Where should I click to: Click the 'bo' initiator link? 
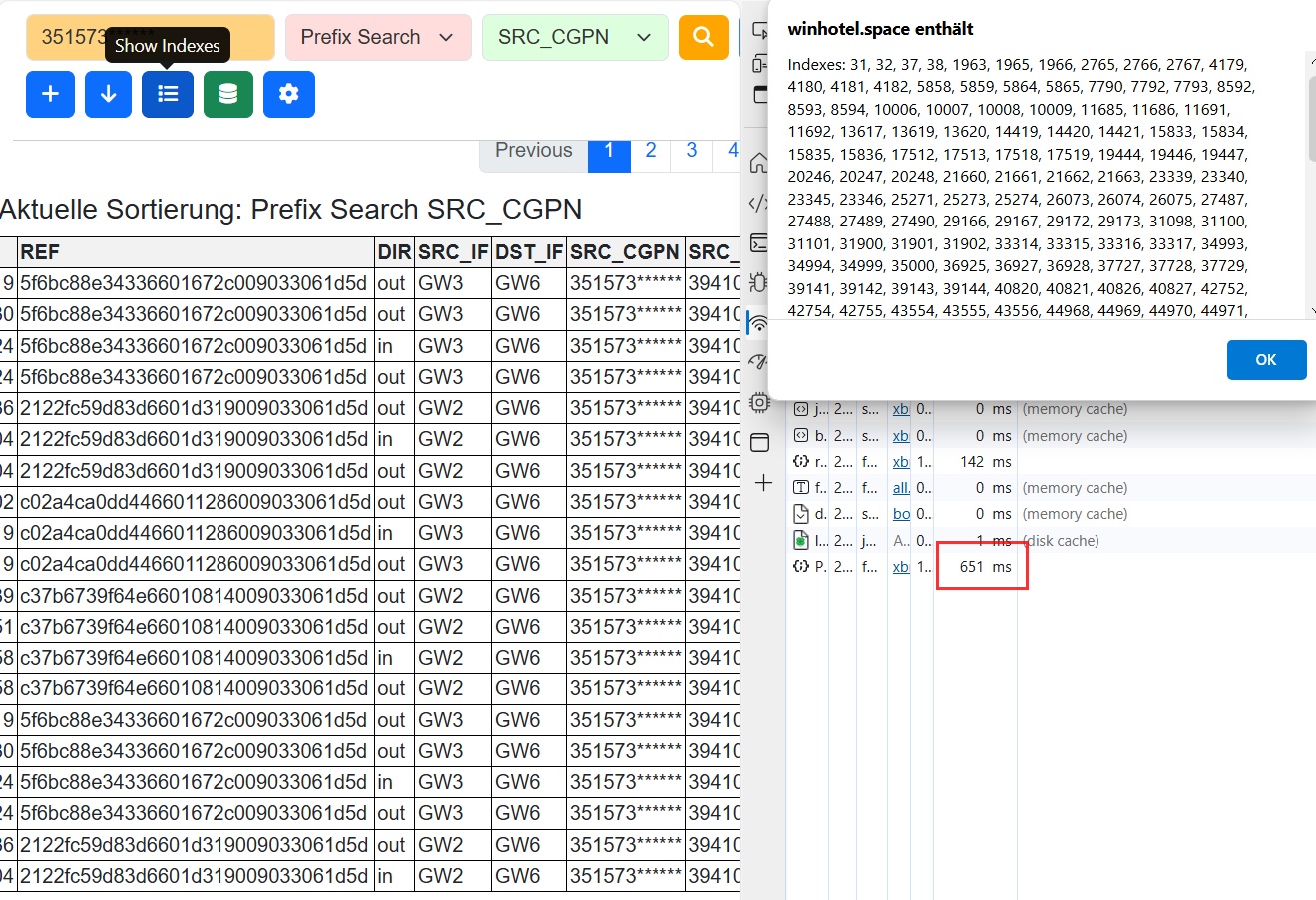coord(900,514)
